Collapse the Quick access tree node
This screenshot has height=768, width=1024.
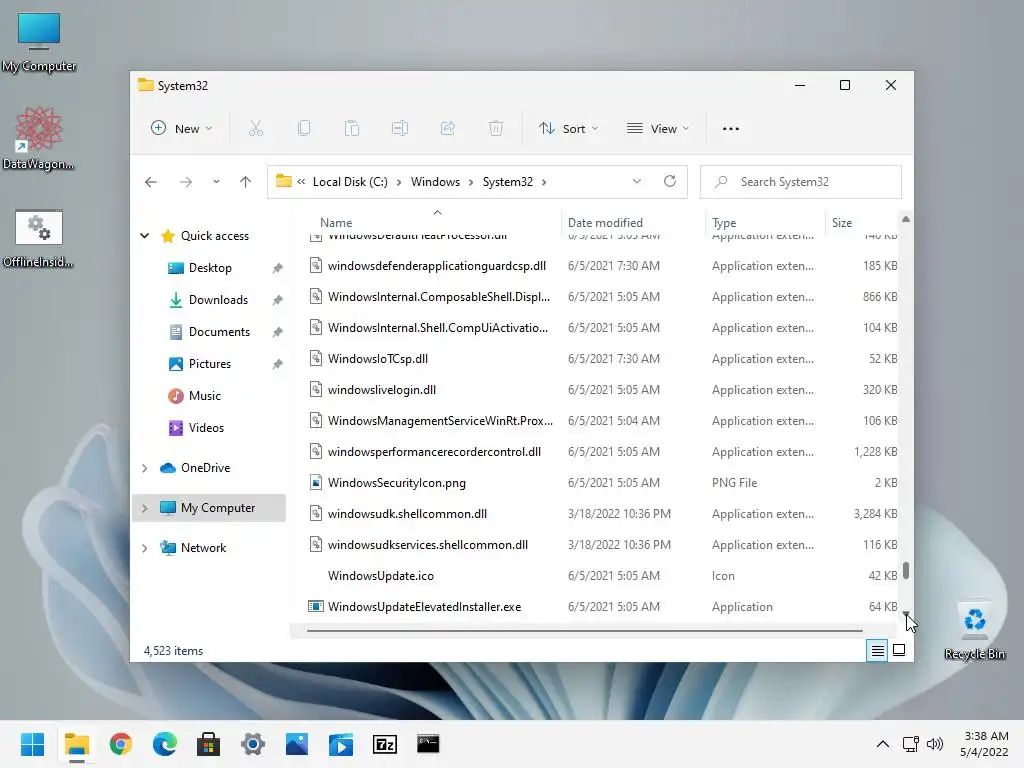coord(144,236)
